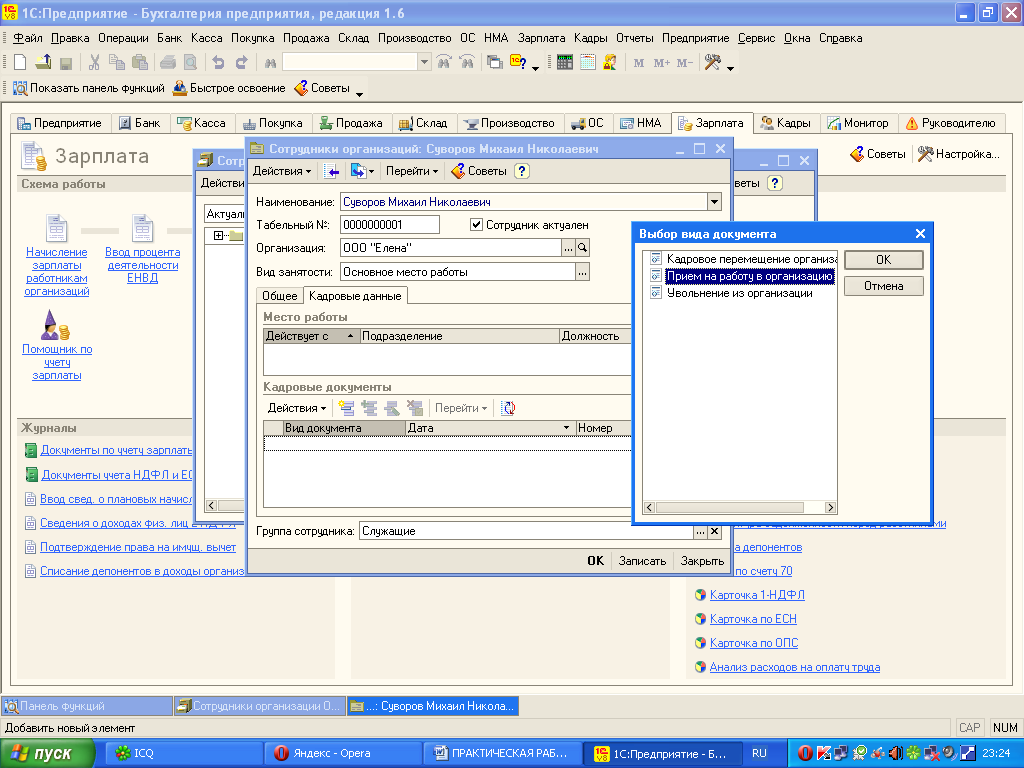The image size is (1024, 768).
Task: Click the New document icon in toolbar
Action: (x=20, y=63)
